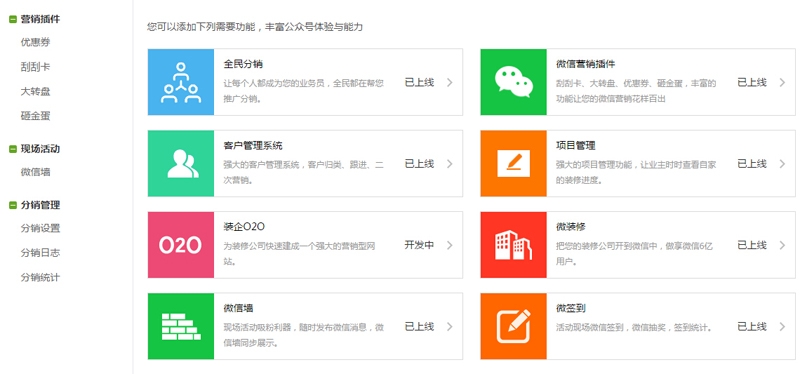
Task: Click the 客户管理系统 card title
Action: [253, 146]
